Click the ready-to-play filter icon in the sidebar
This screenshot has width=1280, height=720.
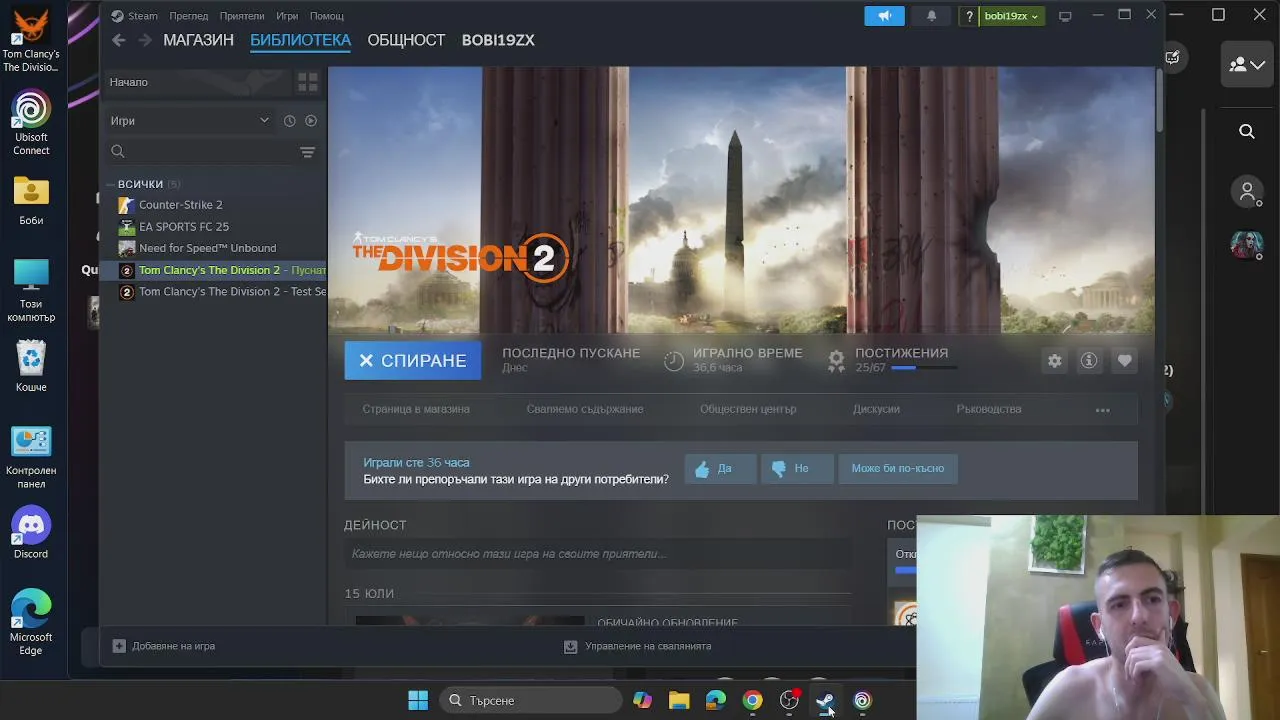[311, 121]
